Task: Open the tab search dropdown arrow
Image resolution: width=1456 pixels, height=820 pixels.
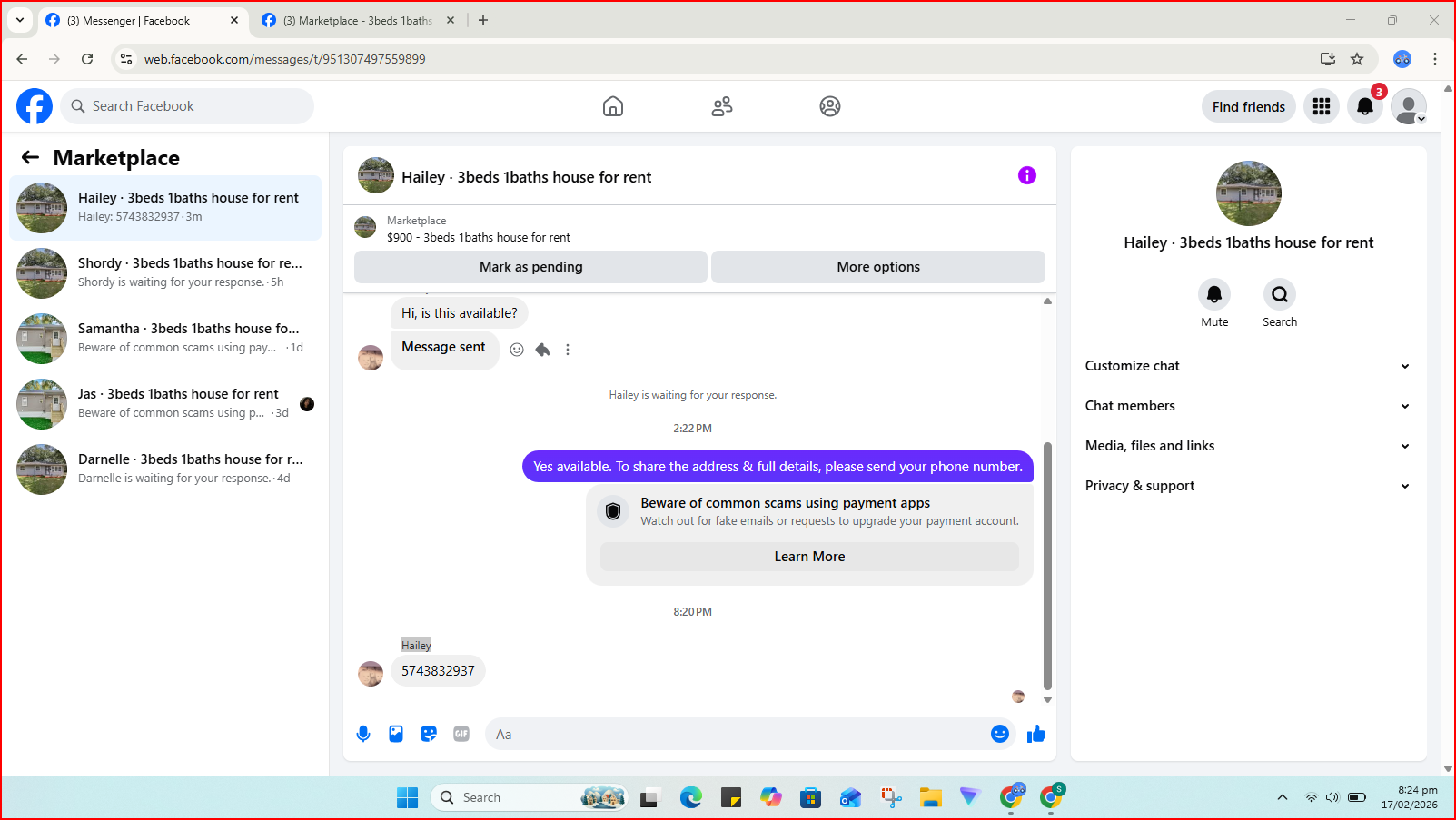Action: (20, 20)
